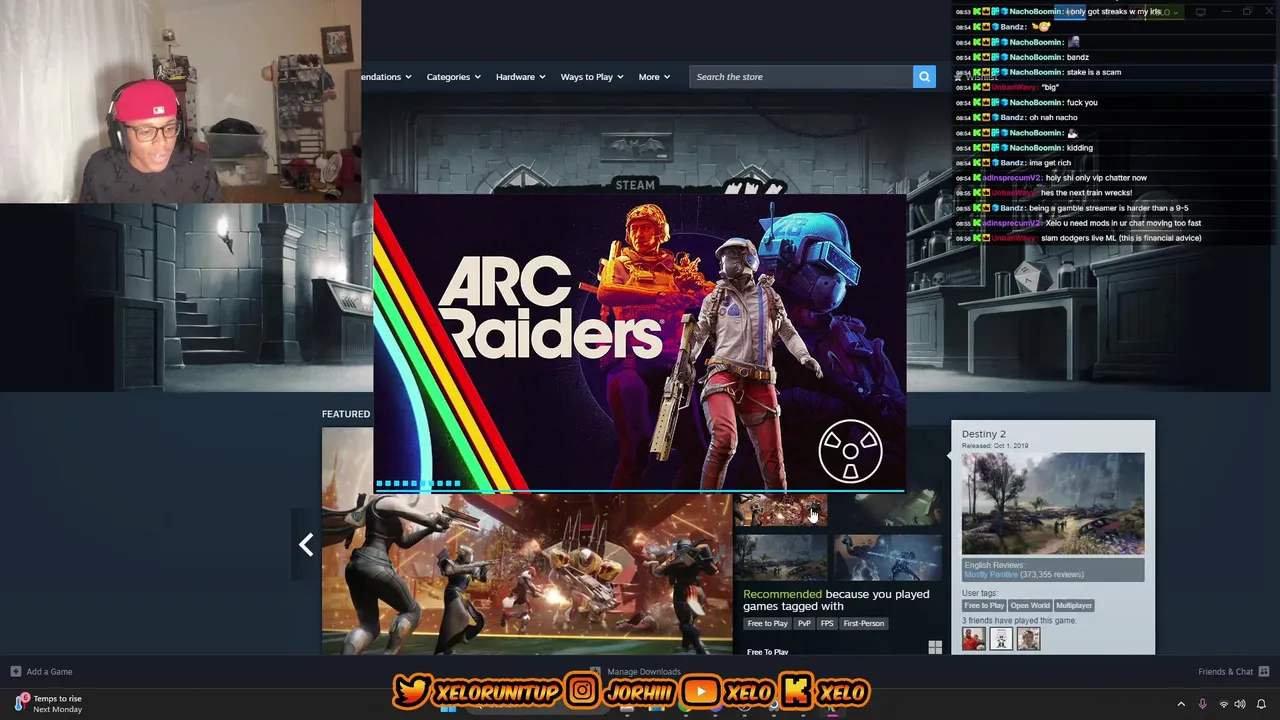Click the bottom-left Destiny 2 landscape thumbnail
1280x720 pixels.
pyautogui.click(x=780, y=557)
